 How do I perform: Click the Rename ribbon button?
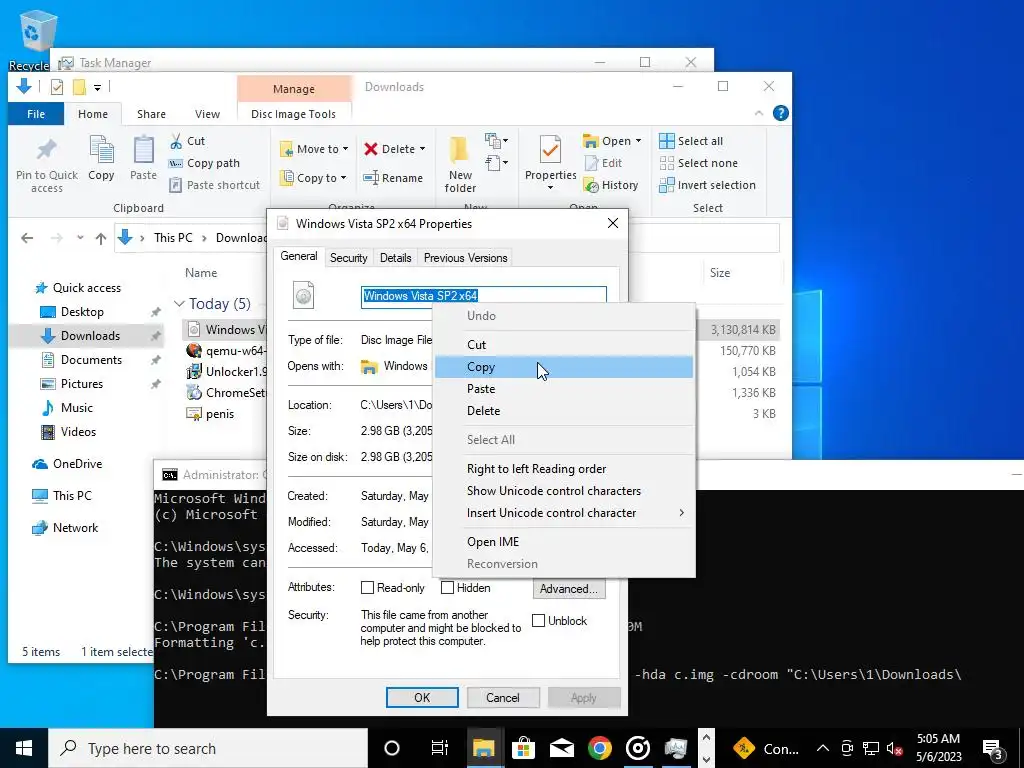coord(393,178)
